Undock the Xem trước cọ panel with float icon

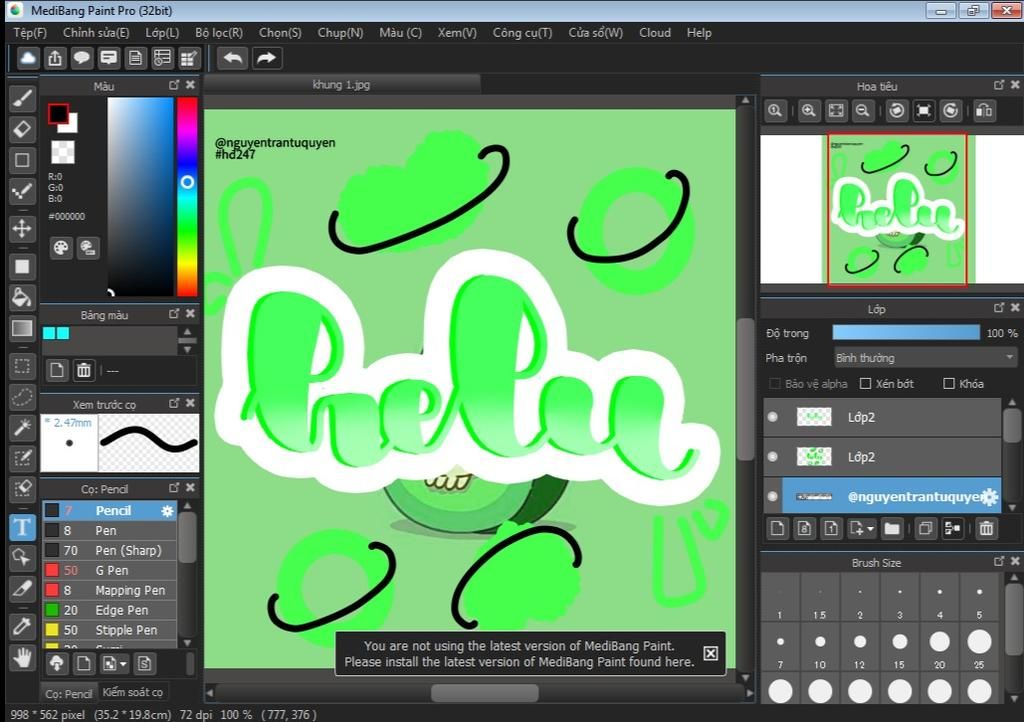(x=174, y=403)
